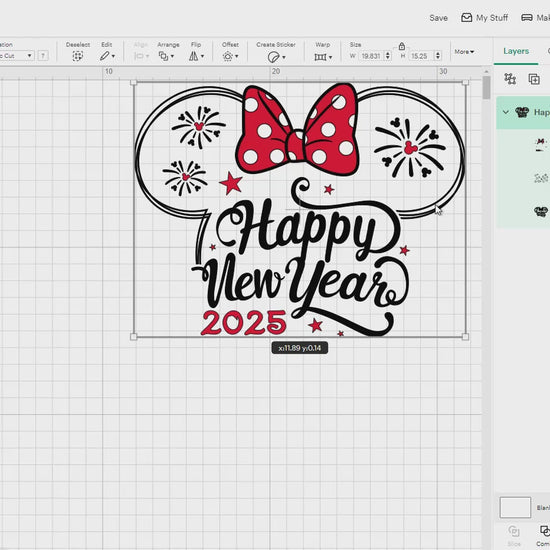The height and width of the screenshot is (550, 550).
Task: Click the operation help question mark
Action: (43, 56)
